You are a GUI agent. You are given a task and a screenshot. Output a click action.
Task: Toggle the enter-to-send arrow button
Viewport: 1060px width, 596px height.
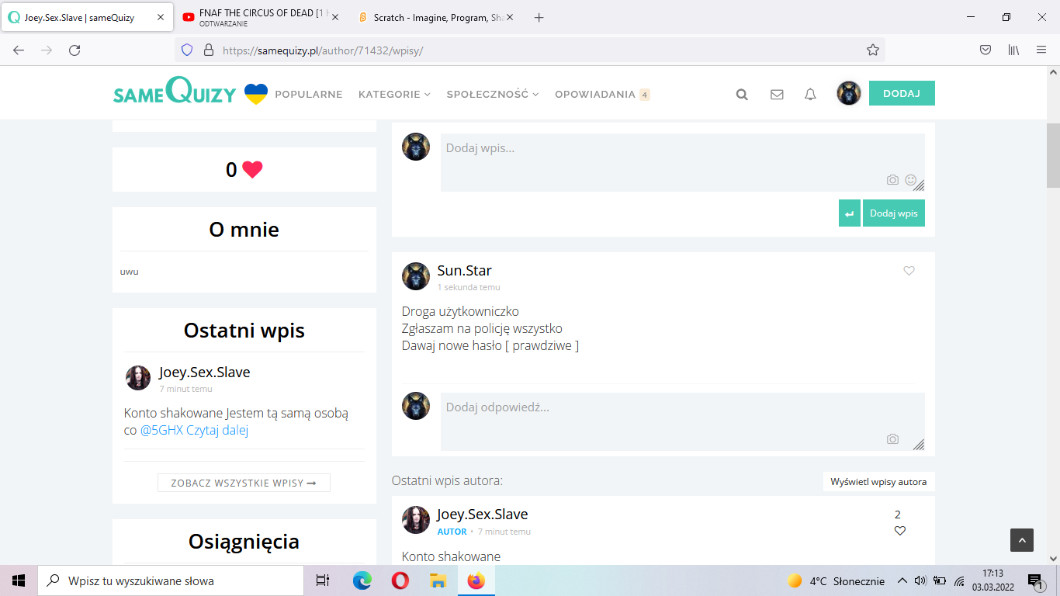849,213
